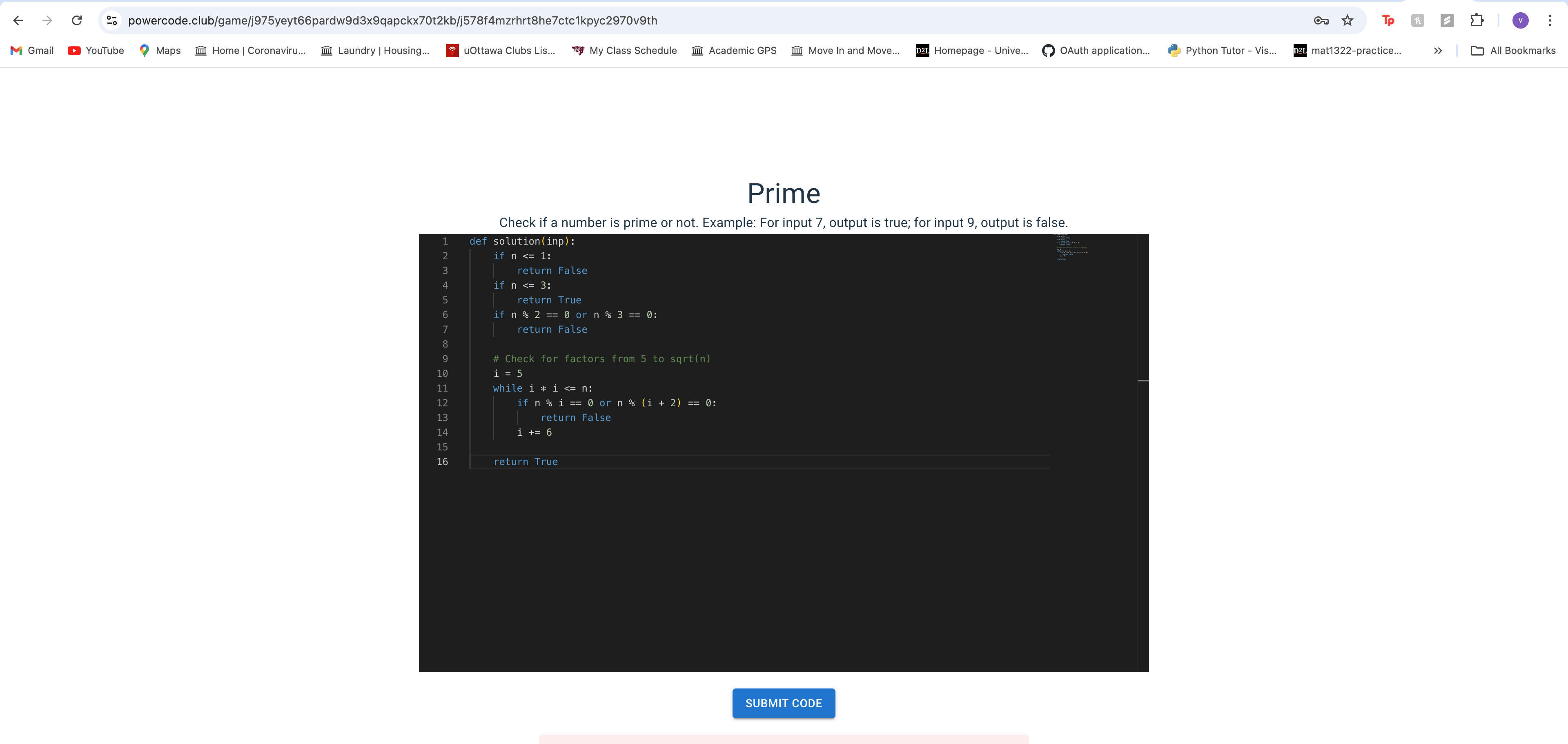The width and height of the screenshot is (1568, 744).
Task: Open the Extensions puzzle icon
Action: [1477, 21]
